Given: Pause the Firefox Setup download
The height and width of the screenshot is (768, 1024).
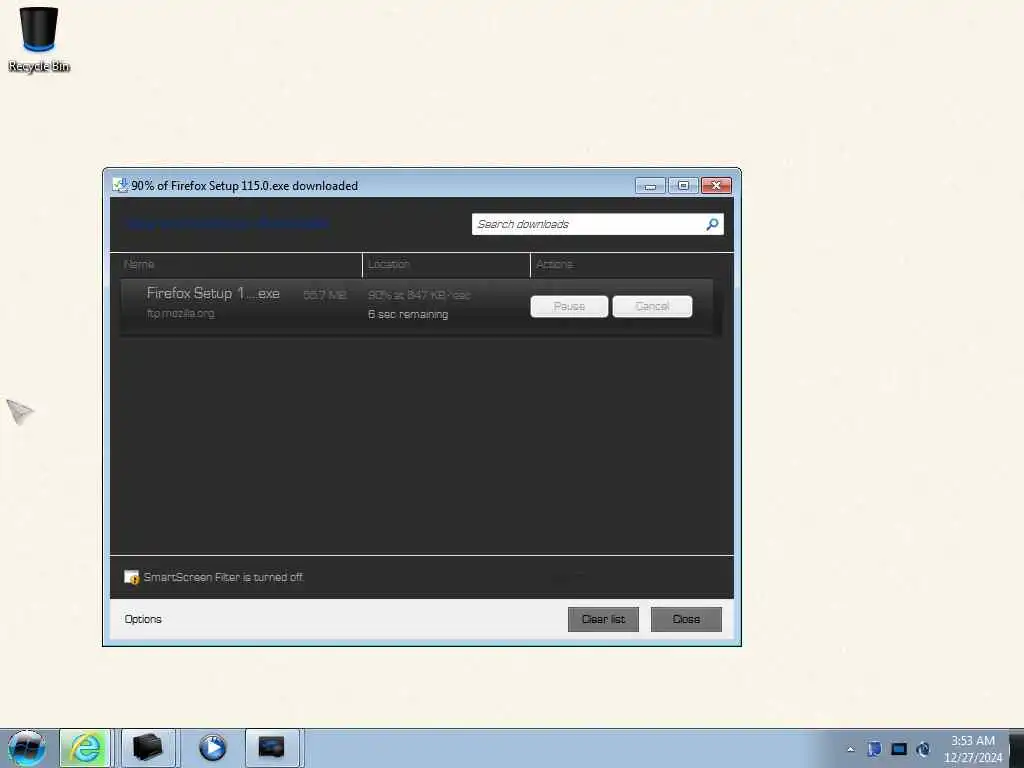Looking at the screenshot, I should 569,306.
